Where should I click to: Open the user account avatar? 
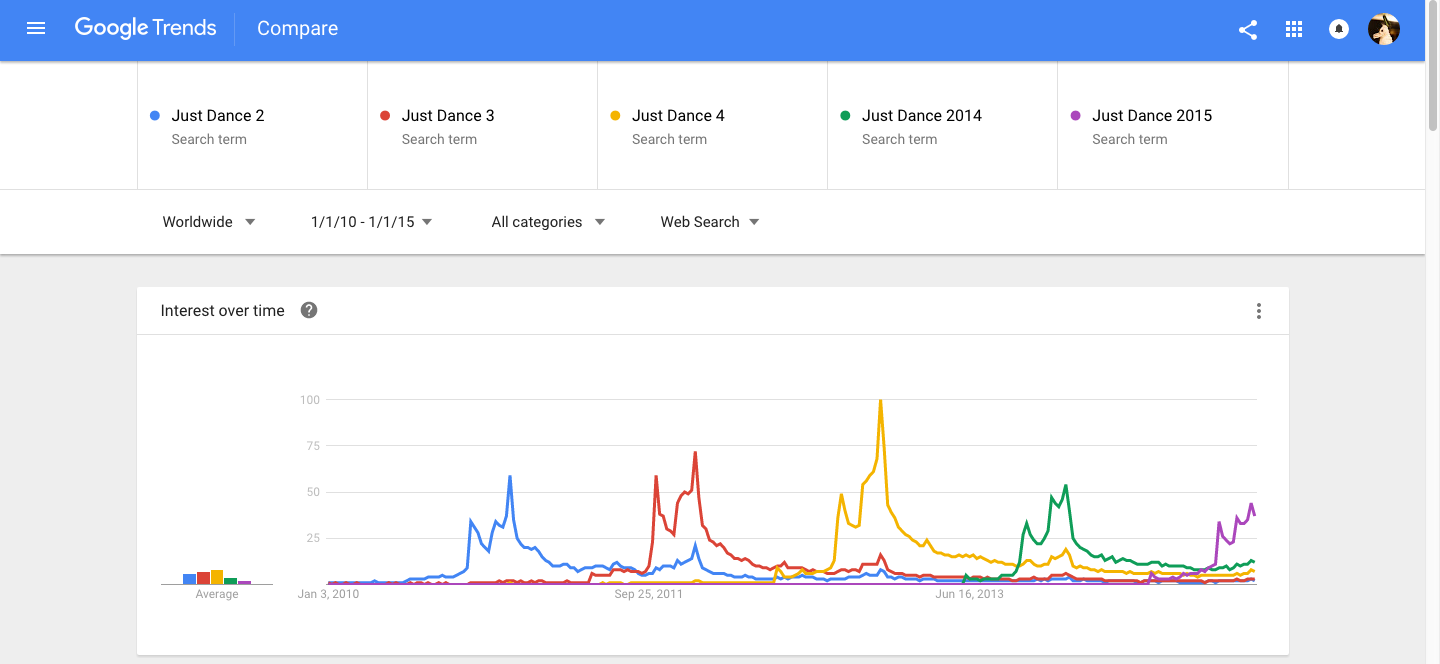pos(1384,30)
